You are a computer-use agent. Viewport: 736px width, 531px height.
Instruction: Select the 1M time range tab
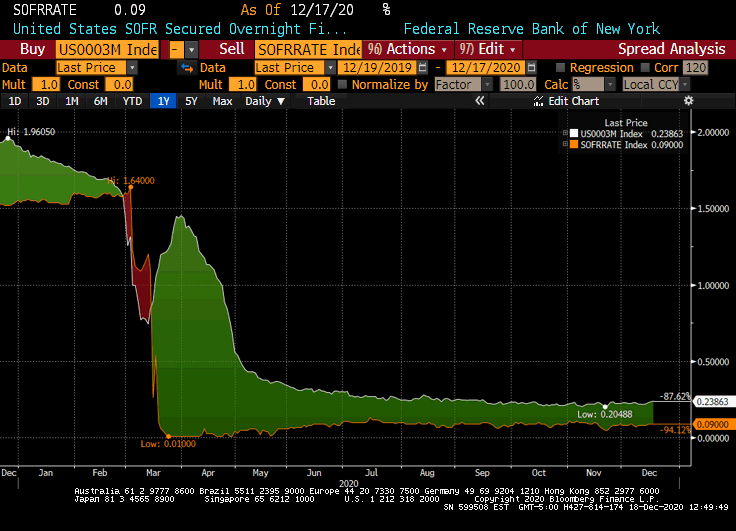click(x=71, y=101)
